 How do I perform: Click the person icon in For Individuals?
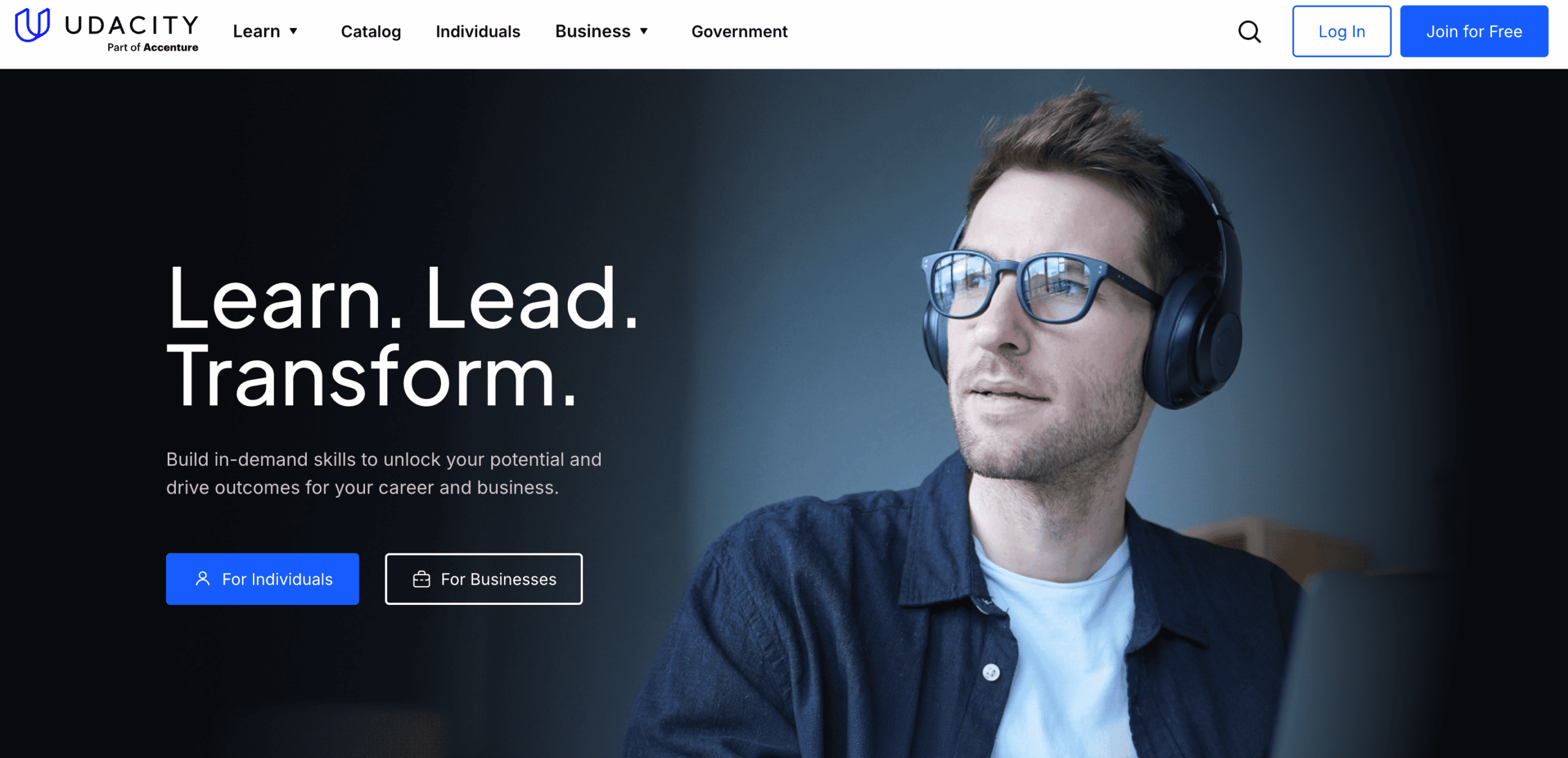pos(203,579)
